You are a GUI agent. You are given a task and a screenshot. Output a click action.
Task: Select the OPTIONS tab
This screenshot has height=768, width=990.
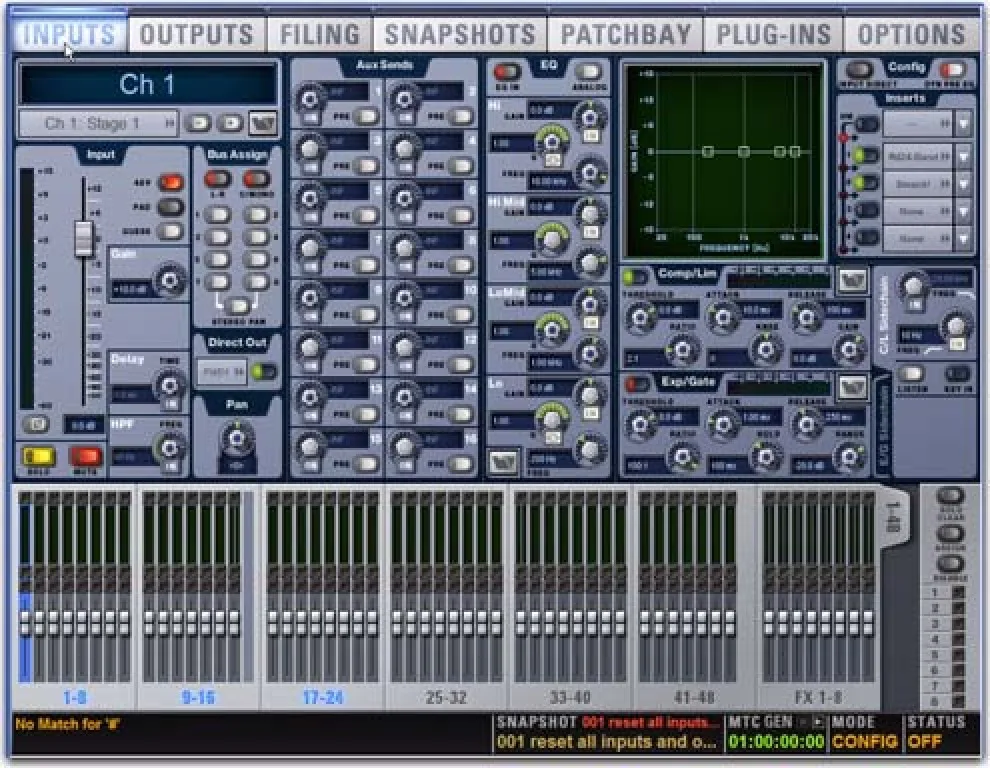[x=911, y=34]
